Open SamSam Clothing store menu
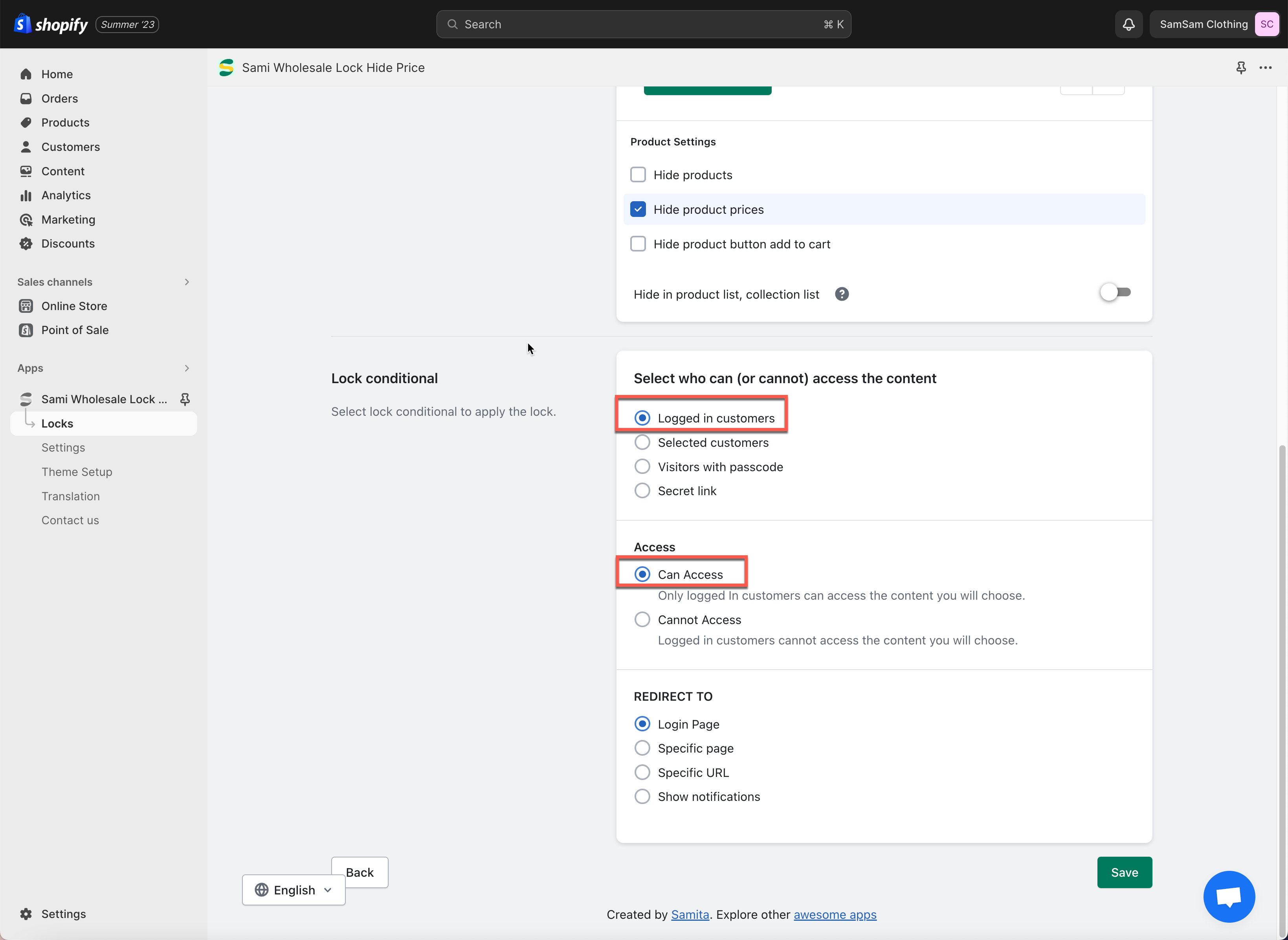Viewport: 1288px width, 940px height. [x=1215, y=24]
